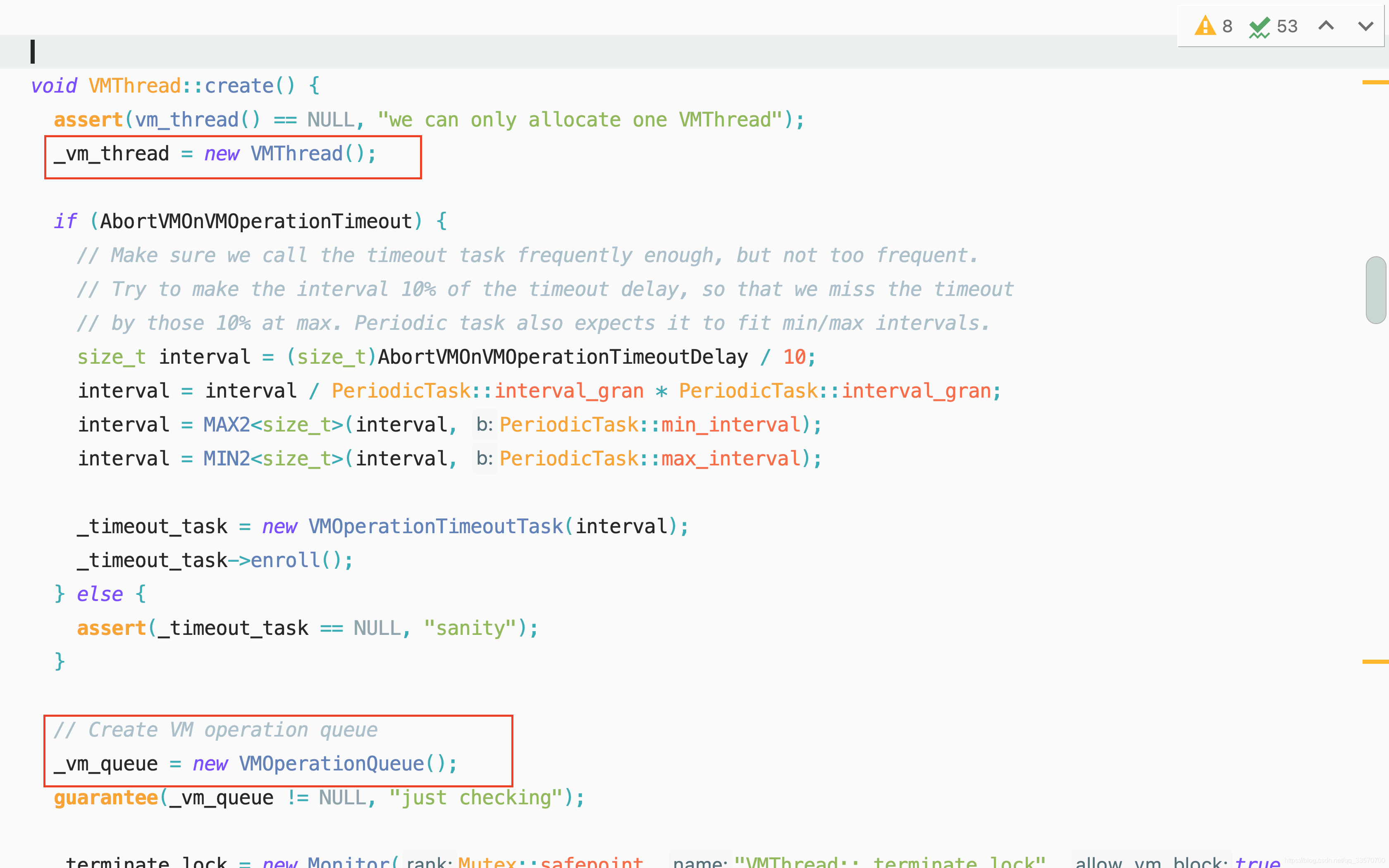Click the void return type keyword
This screenshot has height=868, width=1389.
(53, 86)
